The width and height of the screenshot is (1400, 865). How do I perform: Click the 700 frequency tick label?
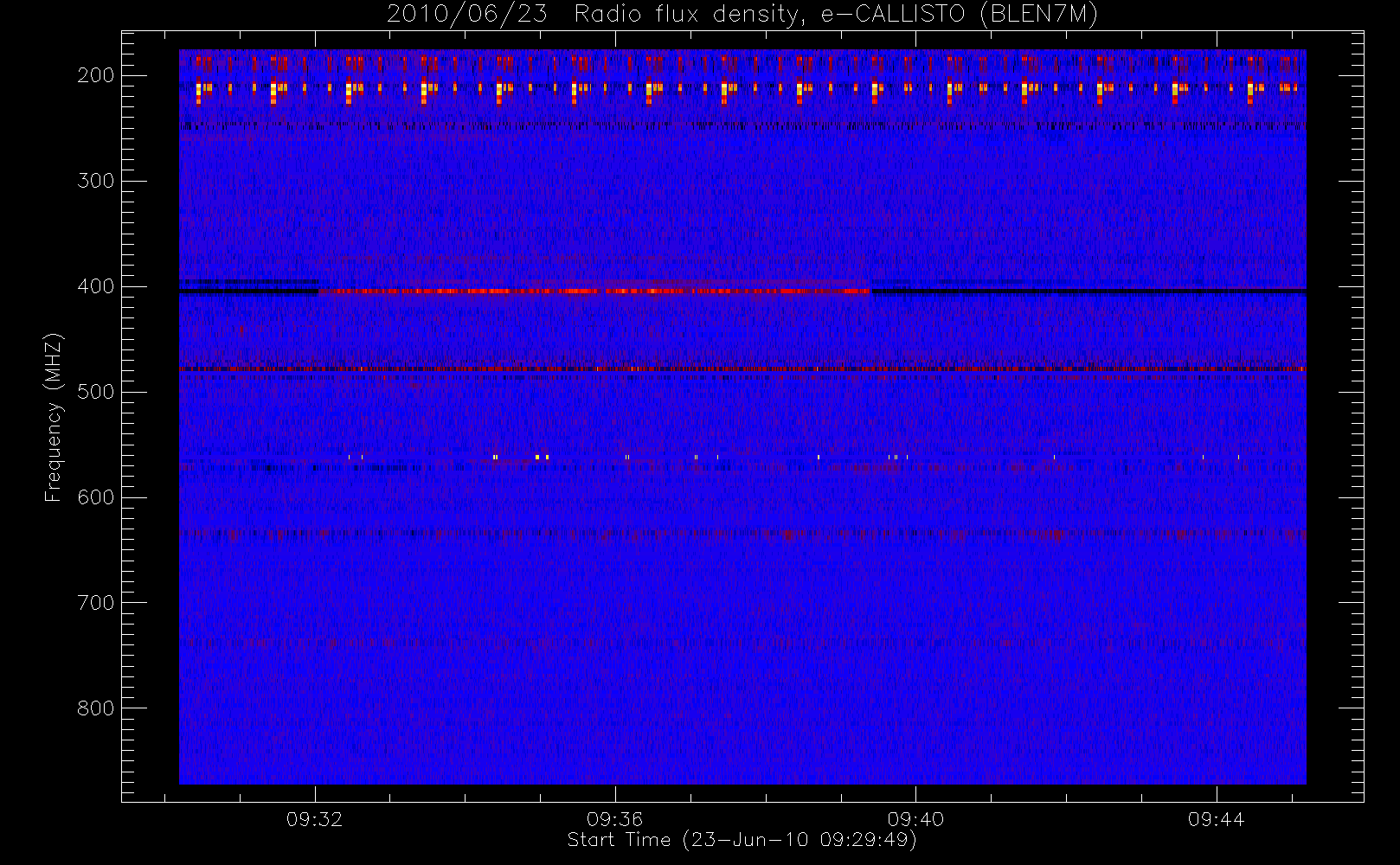[95, 603]
